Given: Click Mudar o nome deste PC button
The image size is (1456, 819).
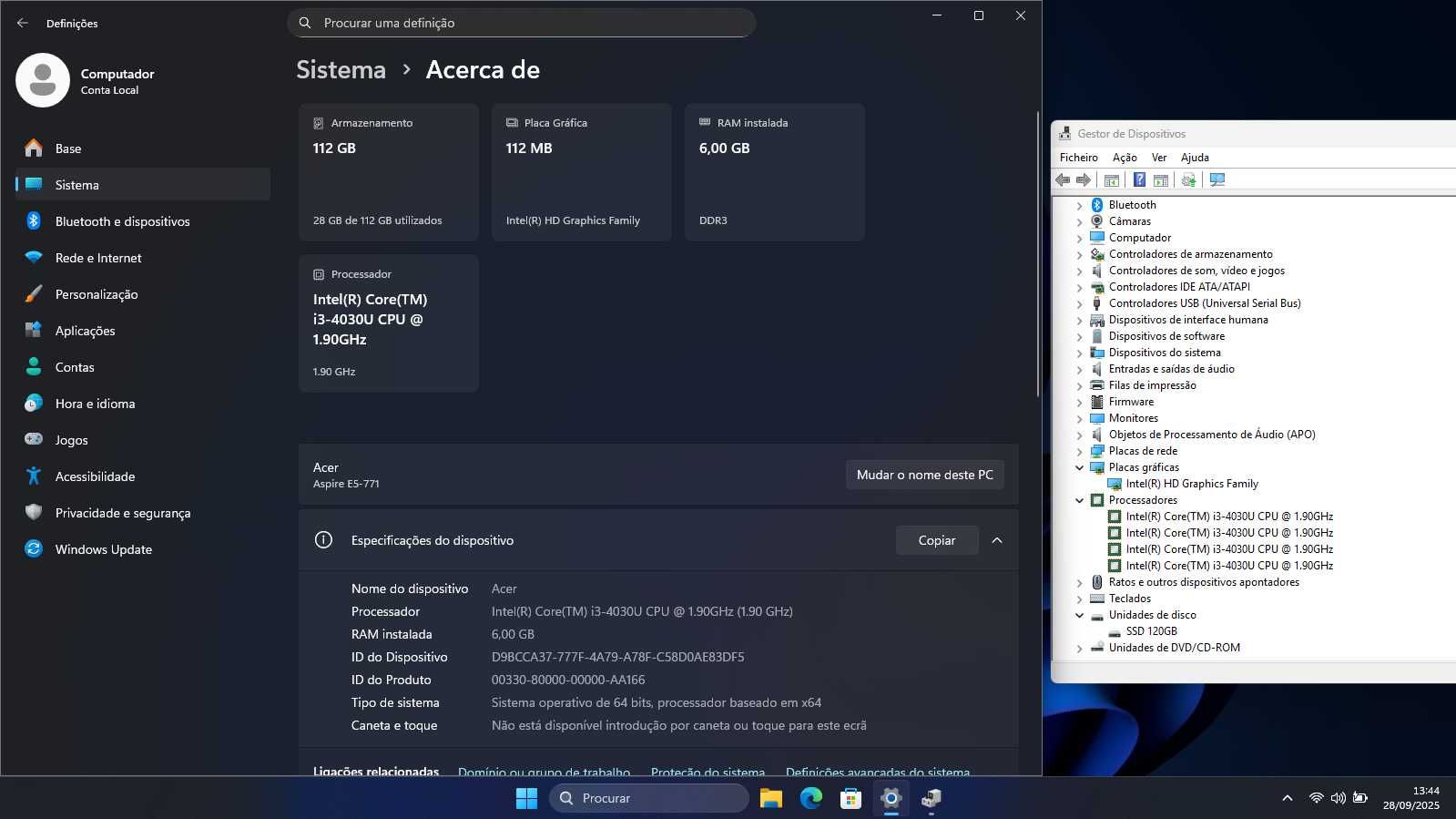Looking at the screenshot, I should point(925,475).
